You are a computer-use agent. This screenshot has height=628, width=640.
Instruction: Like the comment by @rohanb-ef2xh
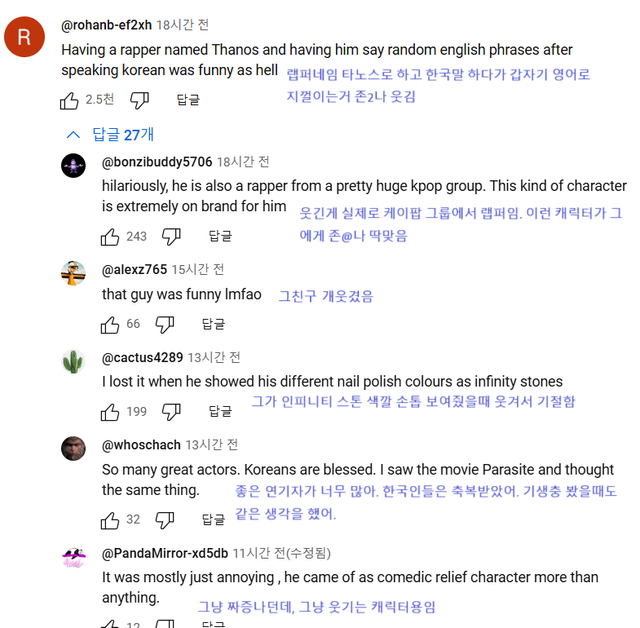pyautogui.click(x=70, y=99)
